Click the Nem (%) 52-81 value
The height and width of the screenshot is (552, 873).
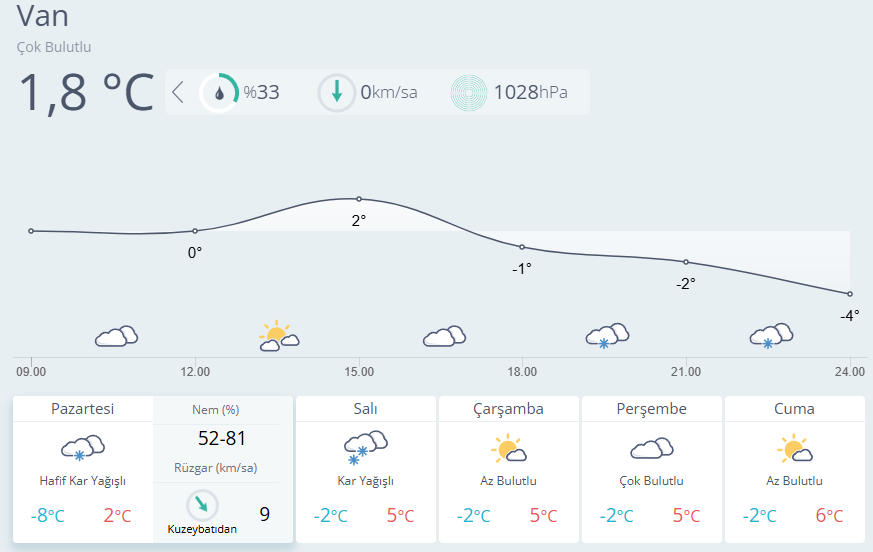pos(222,438)
